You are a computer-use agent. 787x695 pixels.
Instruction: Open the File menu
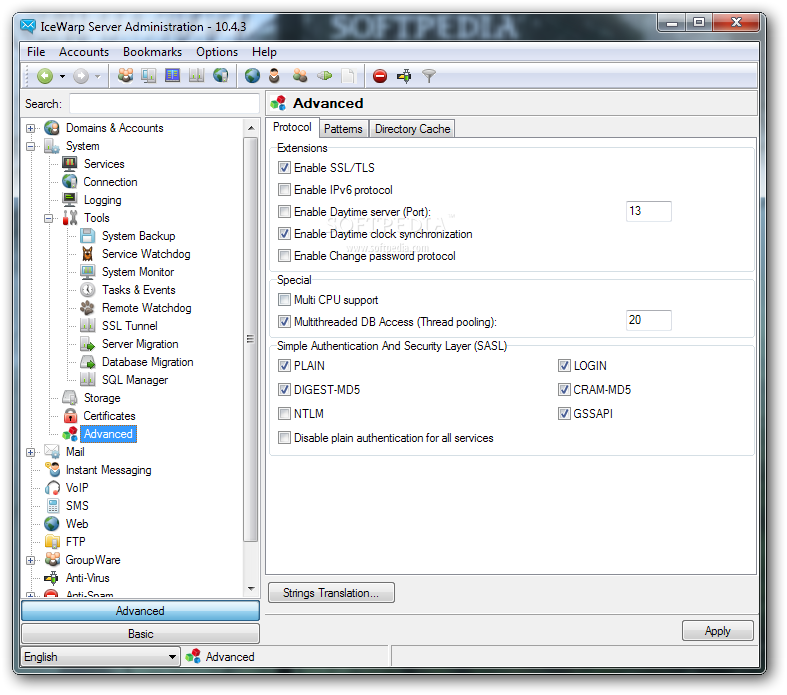(36, 52)
